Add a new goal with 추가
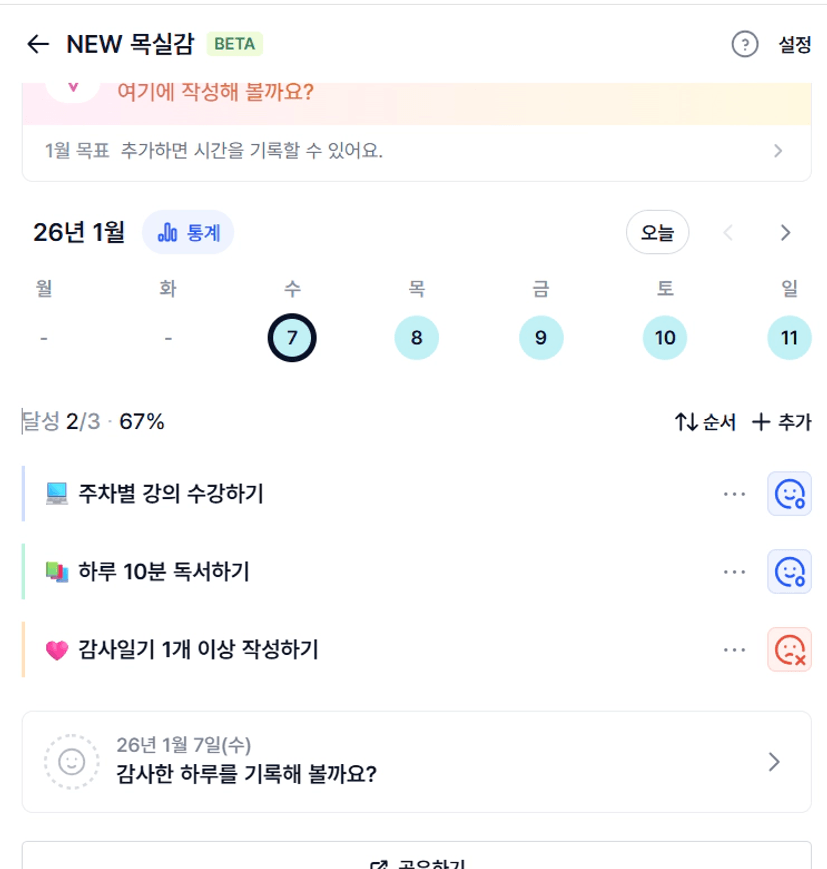The height and width of the screenshot is (869, 827). 781,422
